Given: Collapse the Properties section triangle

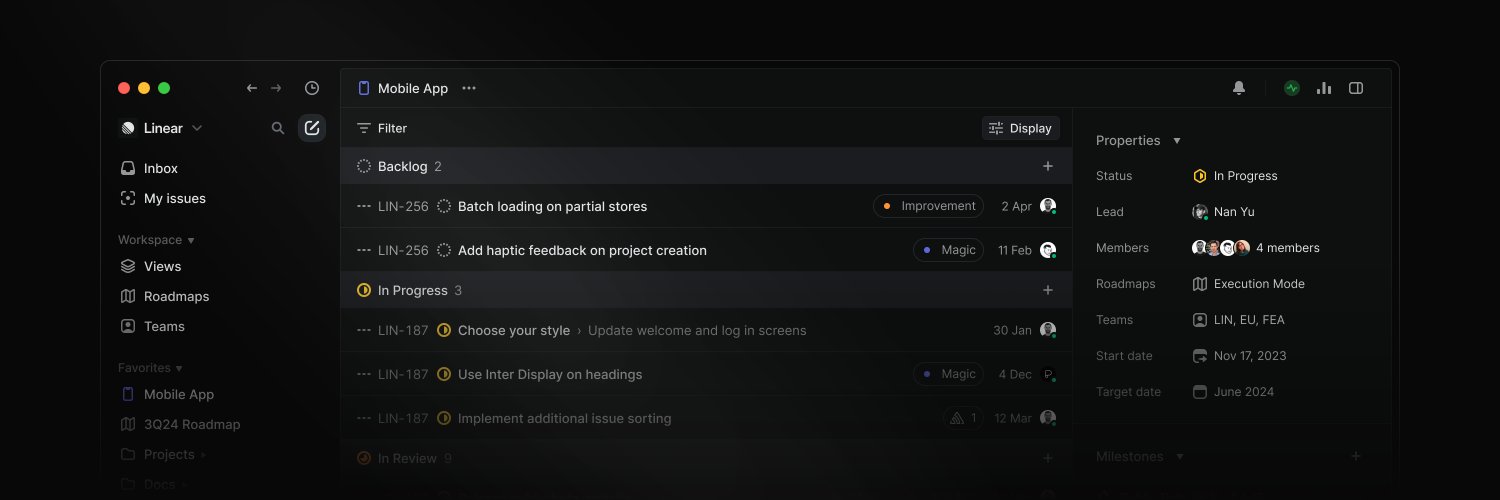Looking at the screenshot, I should pyautogui.click(x=1177, y=141).
